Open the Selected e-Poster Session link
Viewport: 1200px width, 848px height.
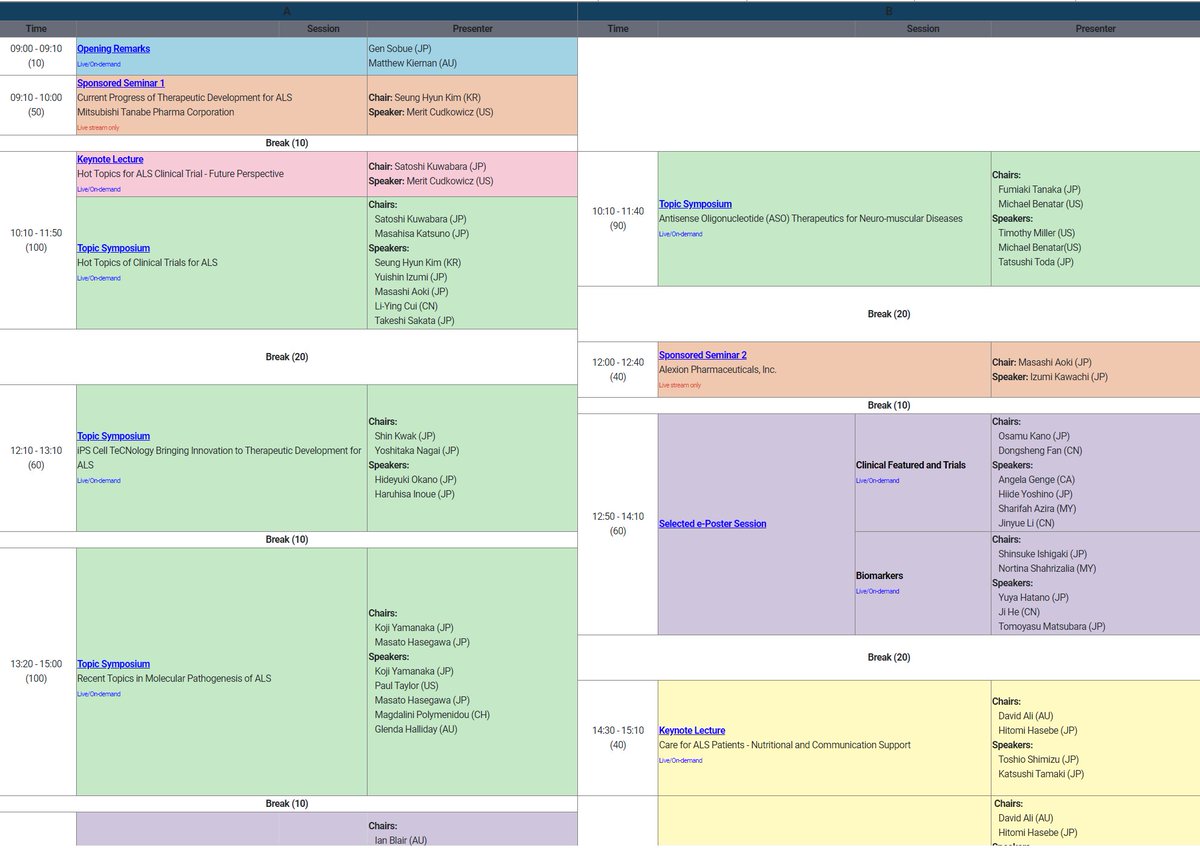pyautogui.click(x=713, y=524)
